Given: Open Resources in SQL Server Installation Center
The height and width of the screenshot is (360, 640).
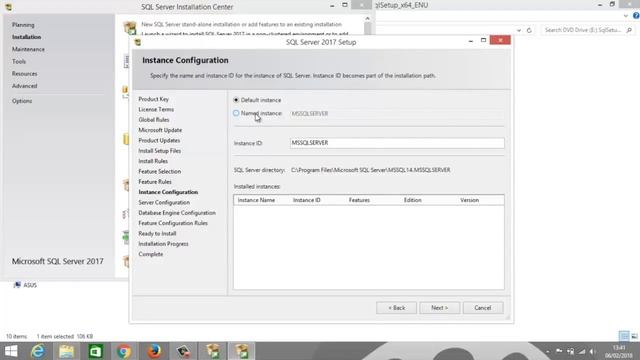Looking at the screenshot, I should tap(24, 74).
